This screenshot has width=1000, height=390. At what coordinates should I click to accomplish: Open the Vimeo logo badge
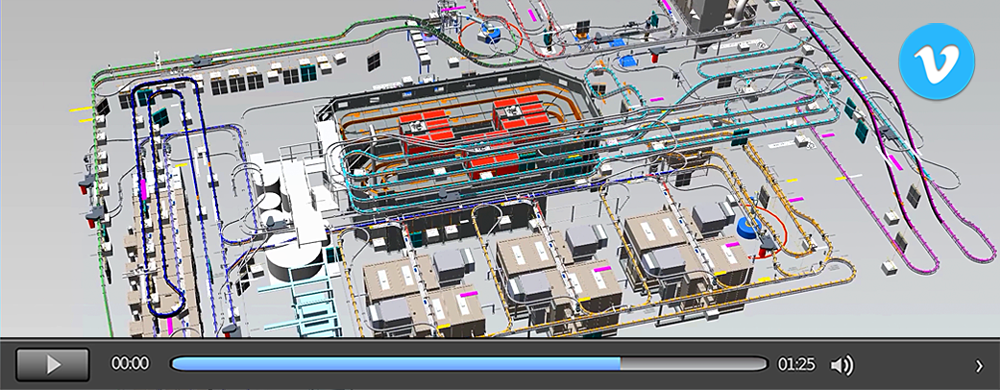[937, 61]
